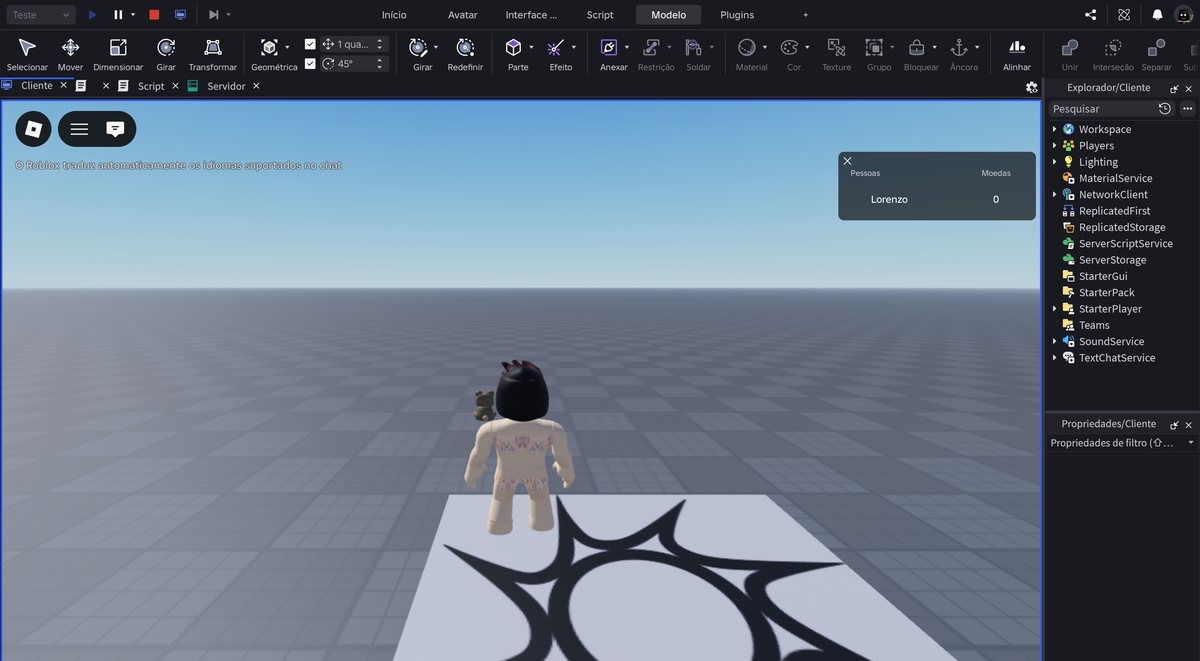This screenshot has height=661, width=1200.
Task: Click the hamburger menu button in game
Action: tap(79, 129)
